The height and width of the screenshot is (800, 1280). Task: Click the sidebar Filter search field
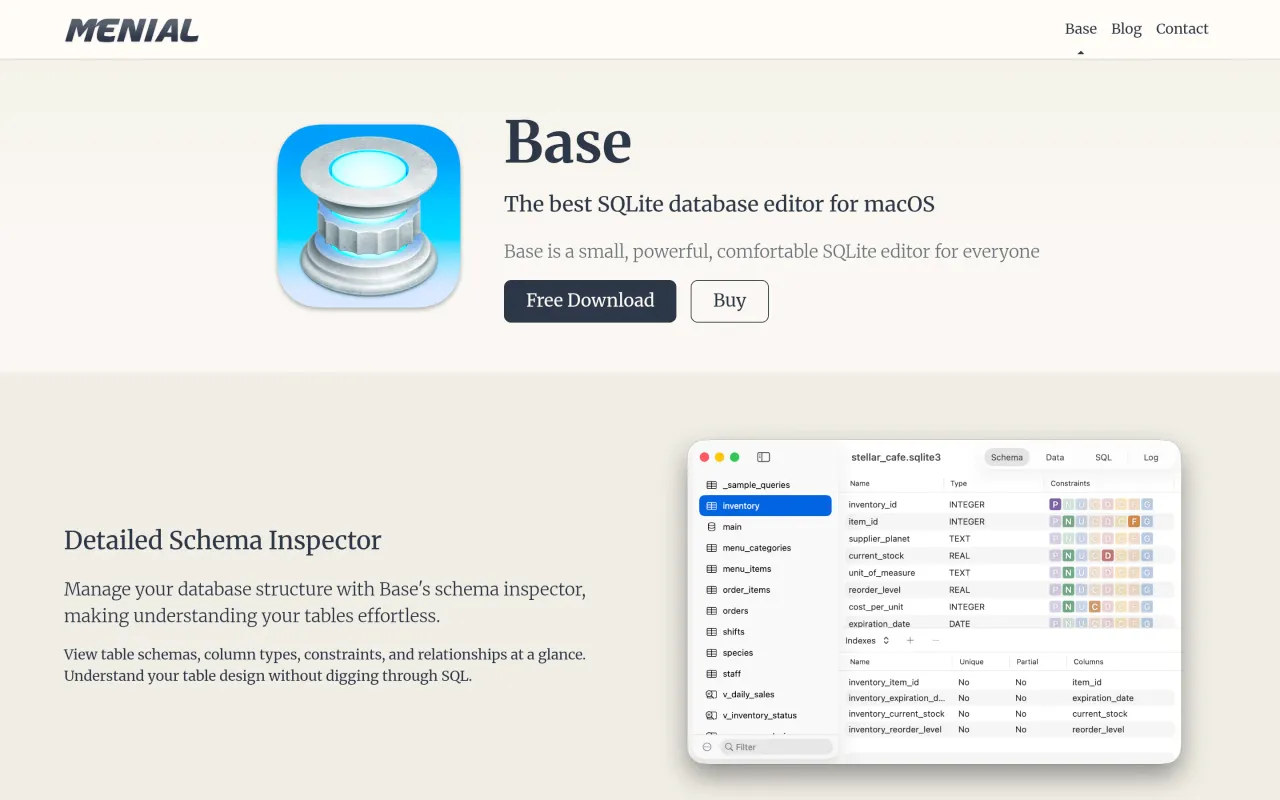click(x=777, y=747)
